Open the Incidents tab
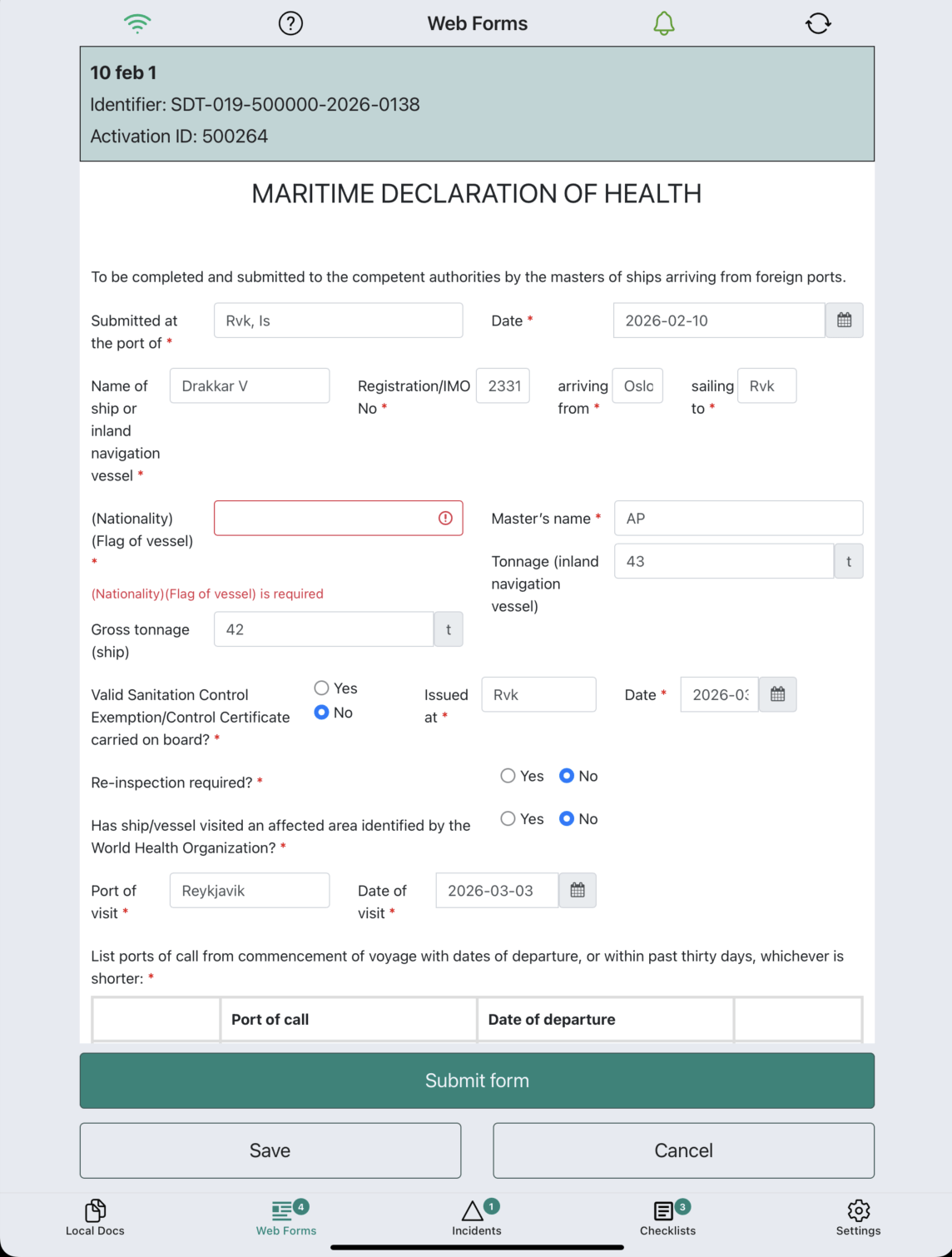The image size is (952, 1257). 476,1217
